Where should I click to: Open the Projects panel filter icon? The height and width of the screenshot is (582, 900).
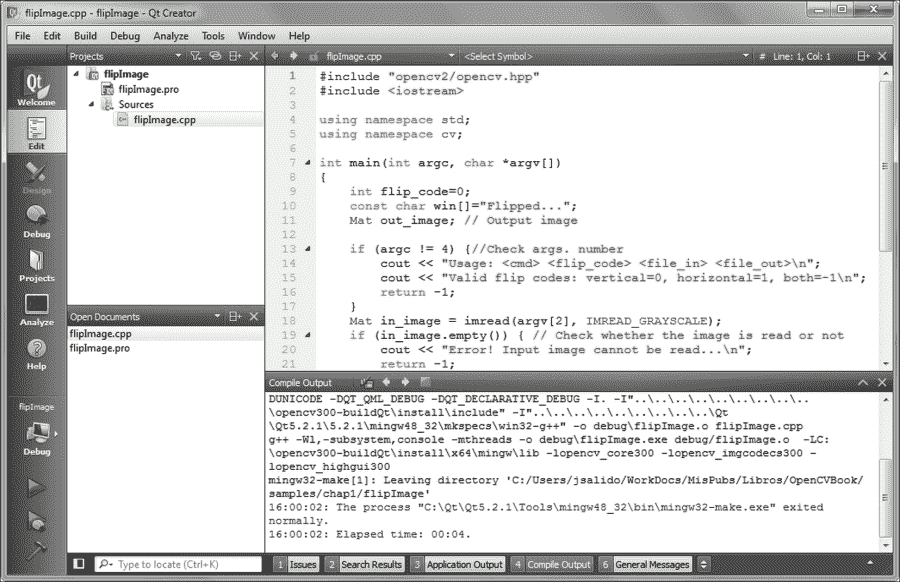tap(195, 56)
